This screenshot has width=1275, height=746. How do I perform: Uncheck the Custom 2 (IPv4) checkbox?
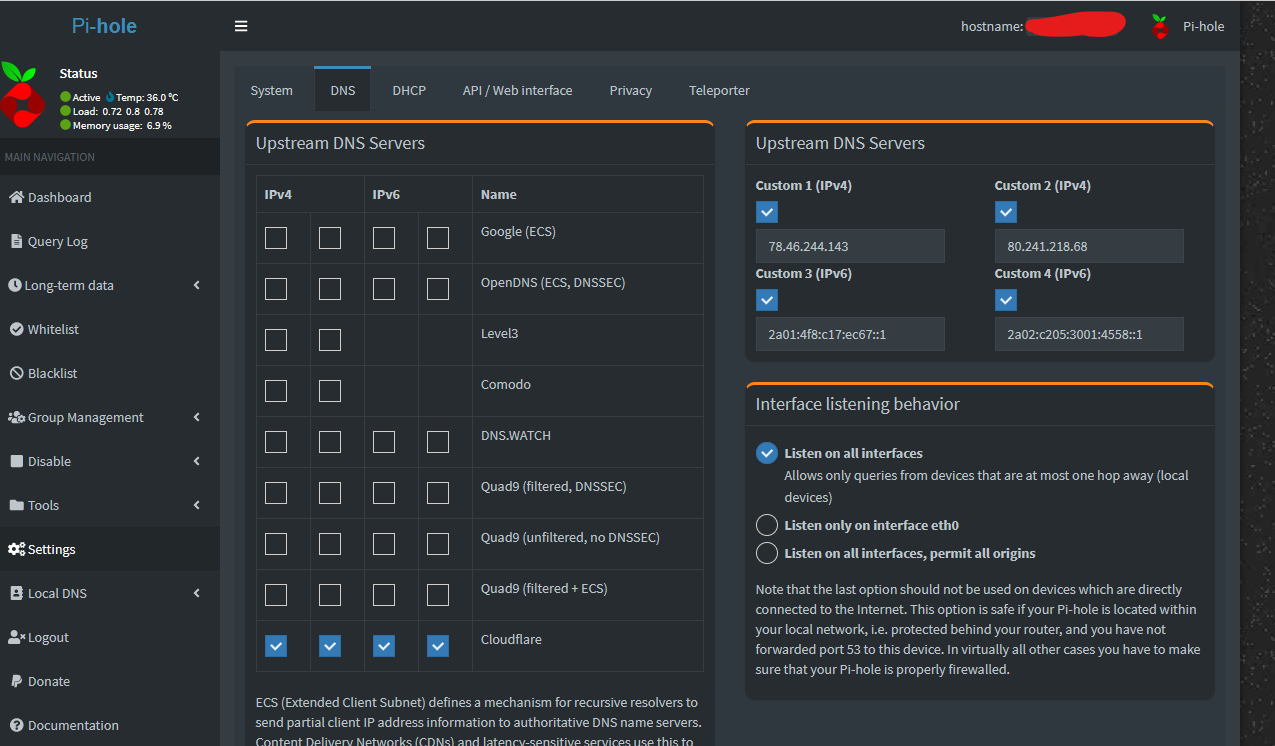tap(1006, 212)
